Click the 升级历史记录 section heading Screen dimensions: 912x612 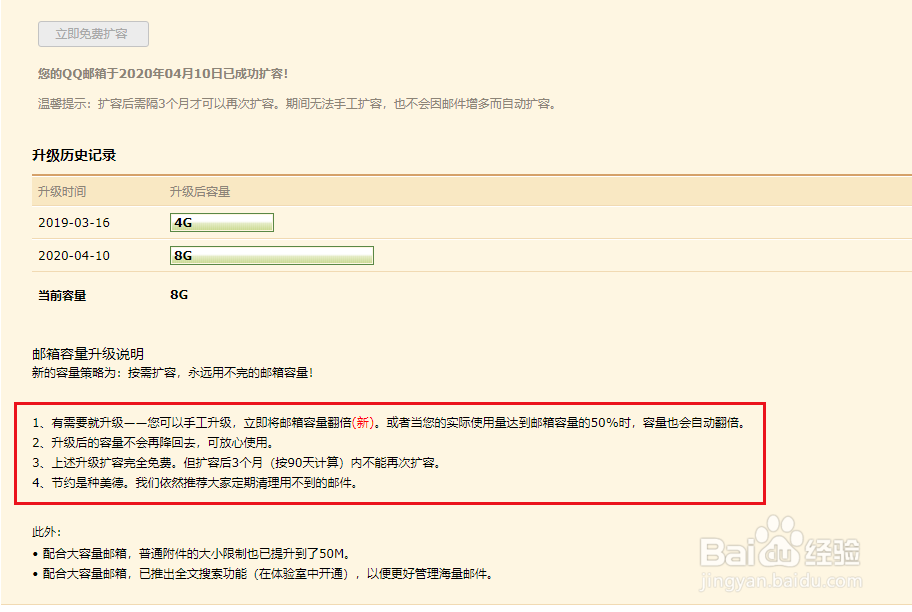point(72,155)
